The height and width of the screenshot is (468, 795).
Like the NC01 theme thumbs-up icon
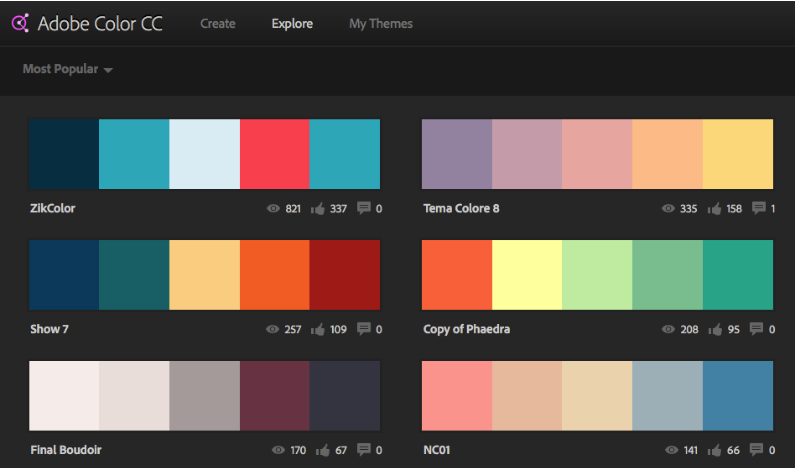tap(714, 450)
